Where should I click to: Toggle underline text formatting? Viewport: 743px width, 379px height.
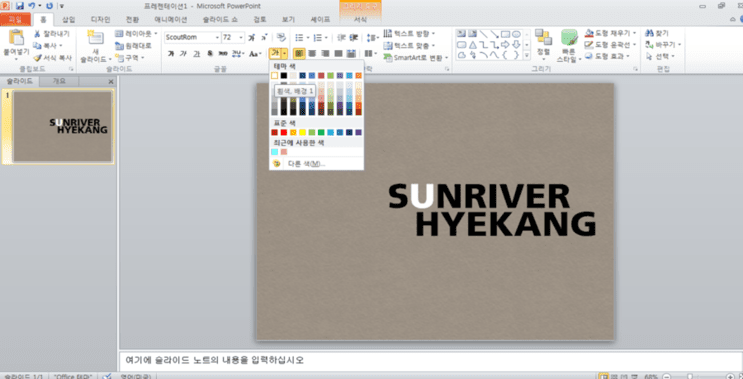(x=196, y=54)
